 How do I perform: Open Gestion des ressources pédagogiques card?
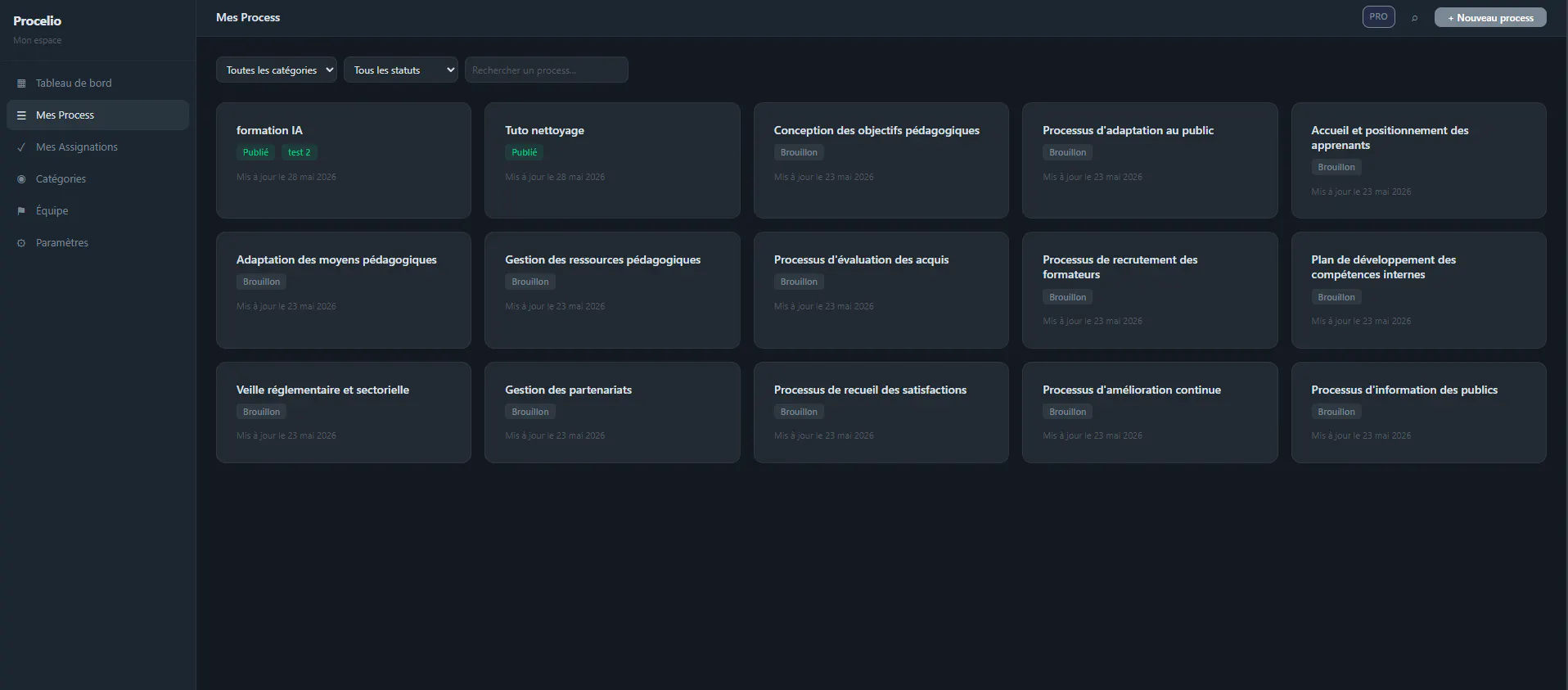click(612, 290)
